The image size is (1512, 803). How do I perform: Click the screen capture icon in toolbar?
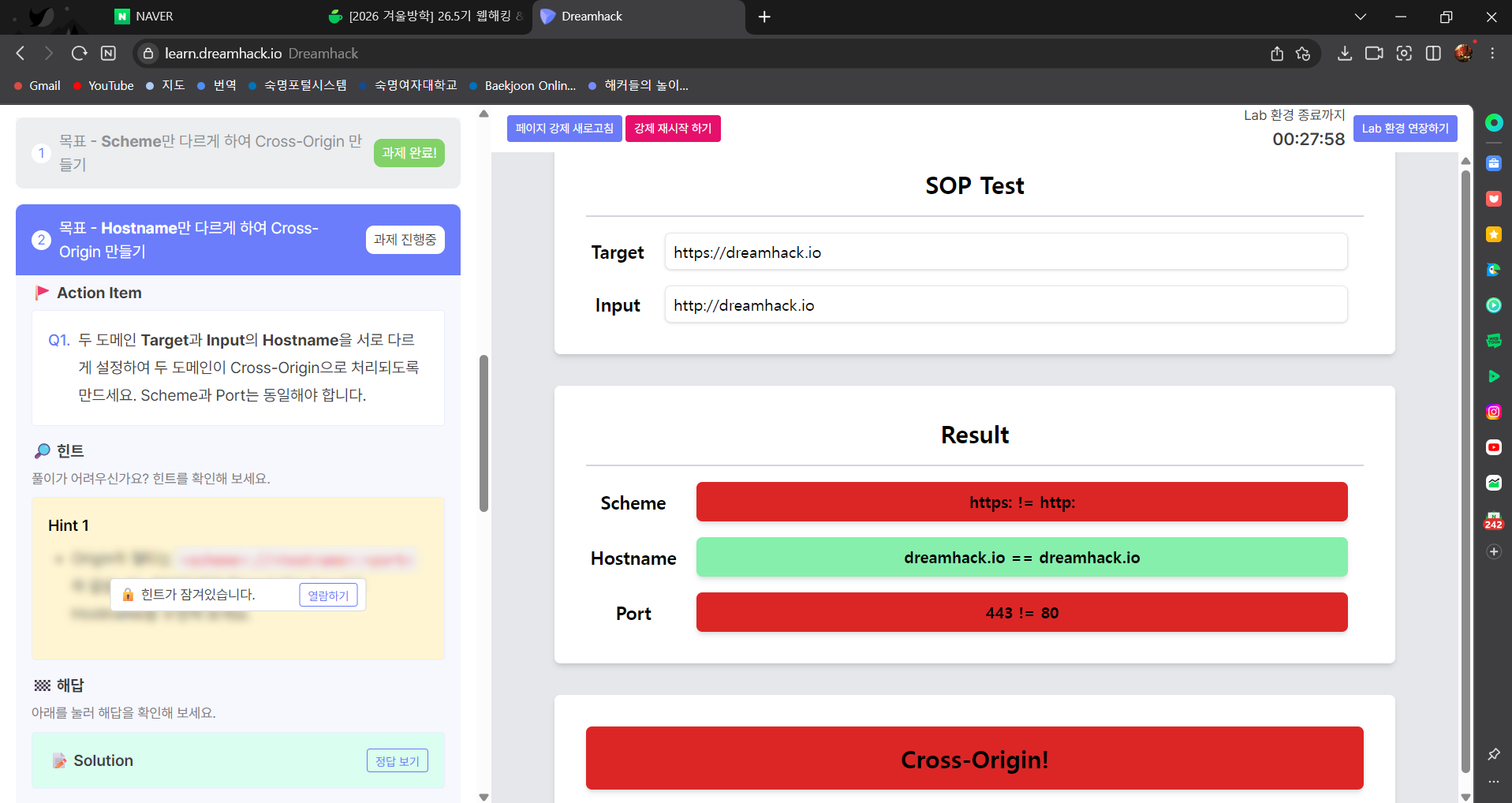coord(1404,54)
